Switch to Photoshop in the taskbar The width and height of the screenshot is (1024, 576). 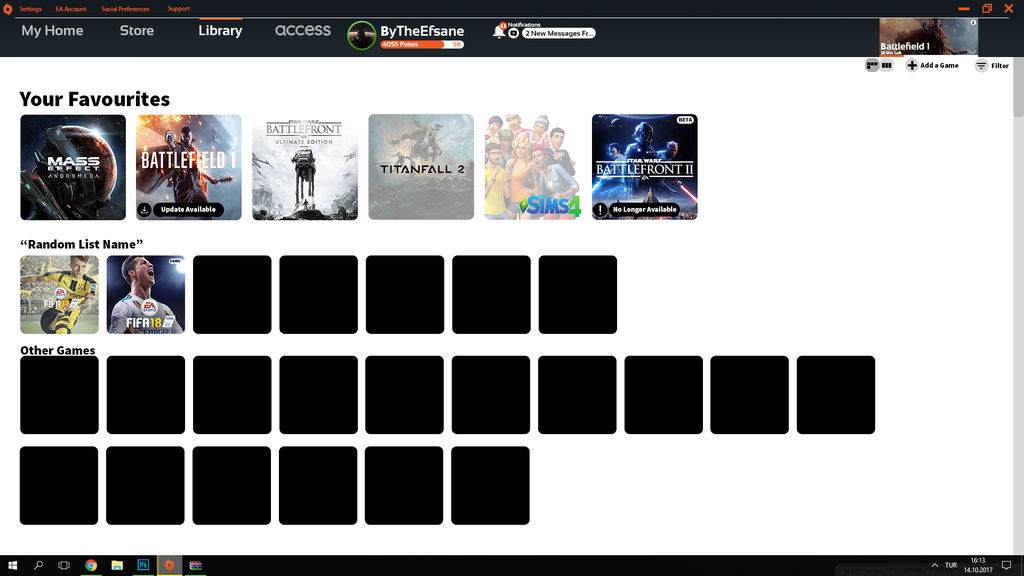point(143,566)
